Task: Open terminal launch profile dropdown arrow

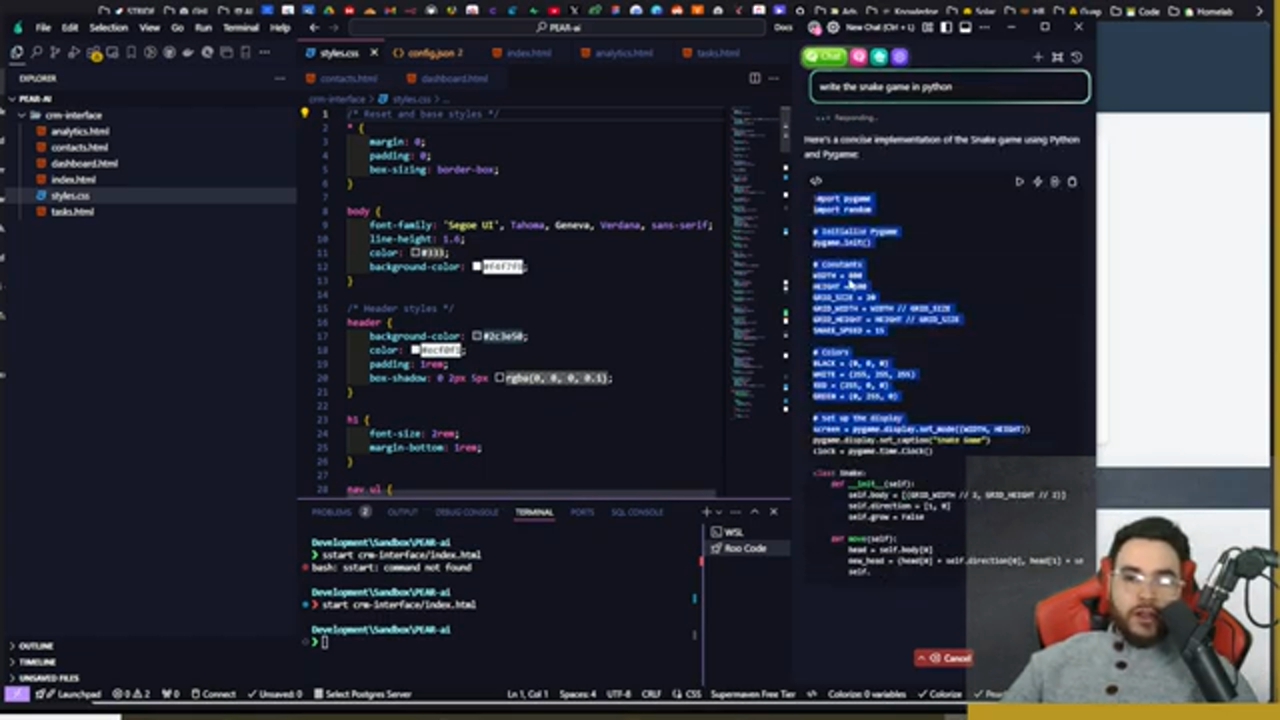Action: point(720,512)
